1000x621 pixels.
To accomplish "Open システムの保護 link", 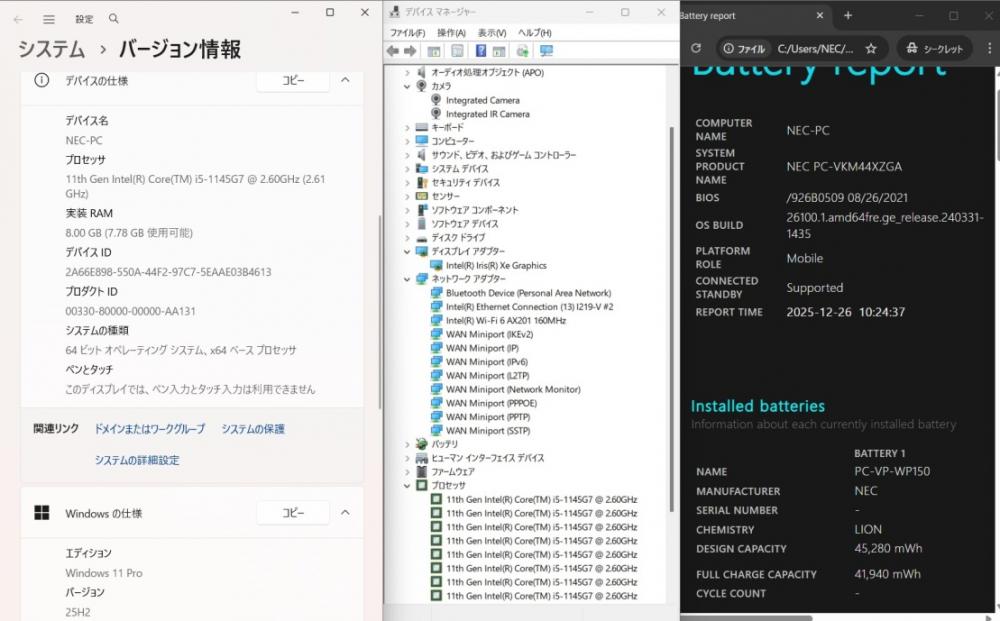I will pyautogui.click(x=253, y=429).
